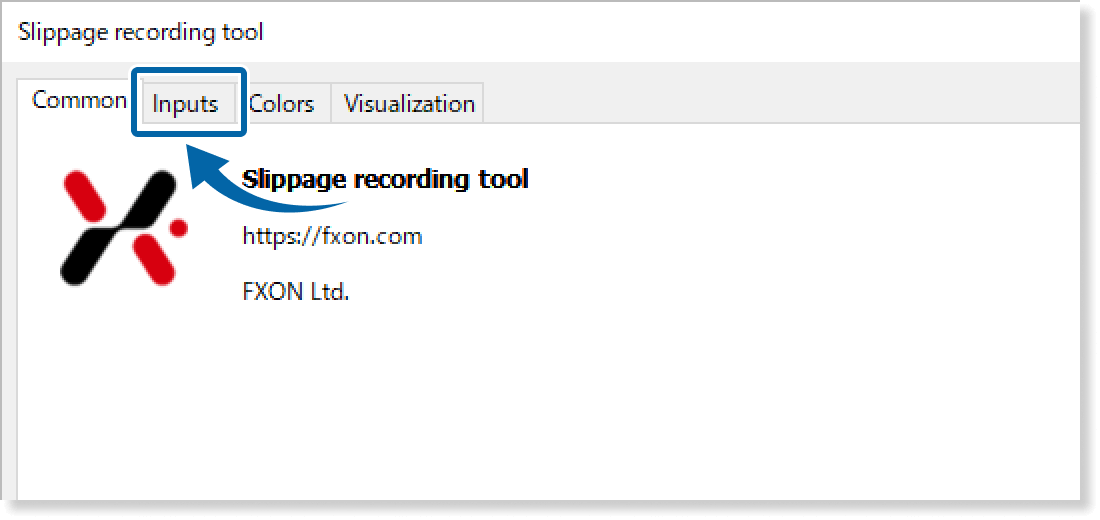Click the blank panel area right of the URL
Image resolution: width=1100 pixels, height=520 pixels.
700,237
